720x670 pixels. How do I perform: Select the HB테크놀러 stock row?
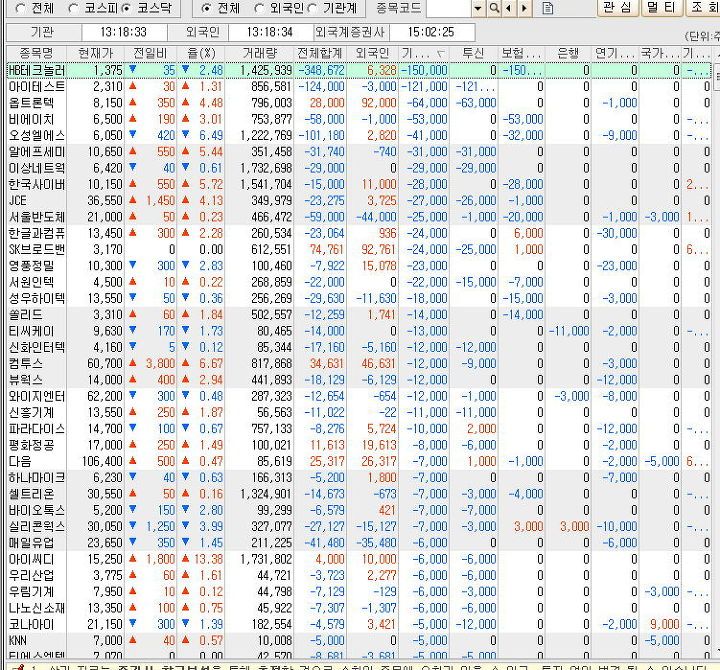(359, 70)
